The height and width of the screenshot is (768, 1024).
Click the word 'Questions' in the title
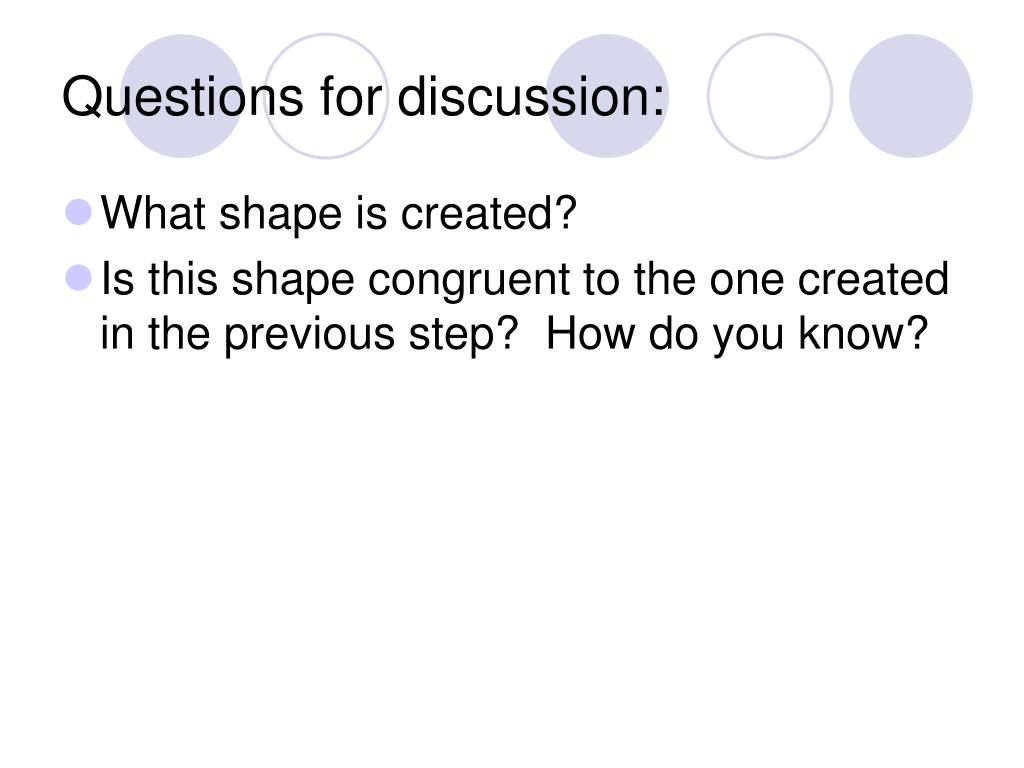[182, 97]
